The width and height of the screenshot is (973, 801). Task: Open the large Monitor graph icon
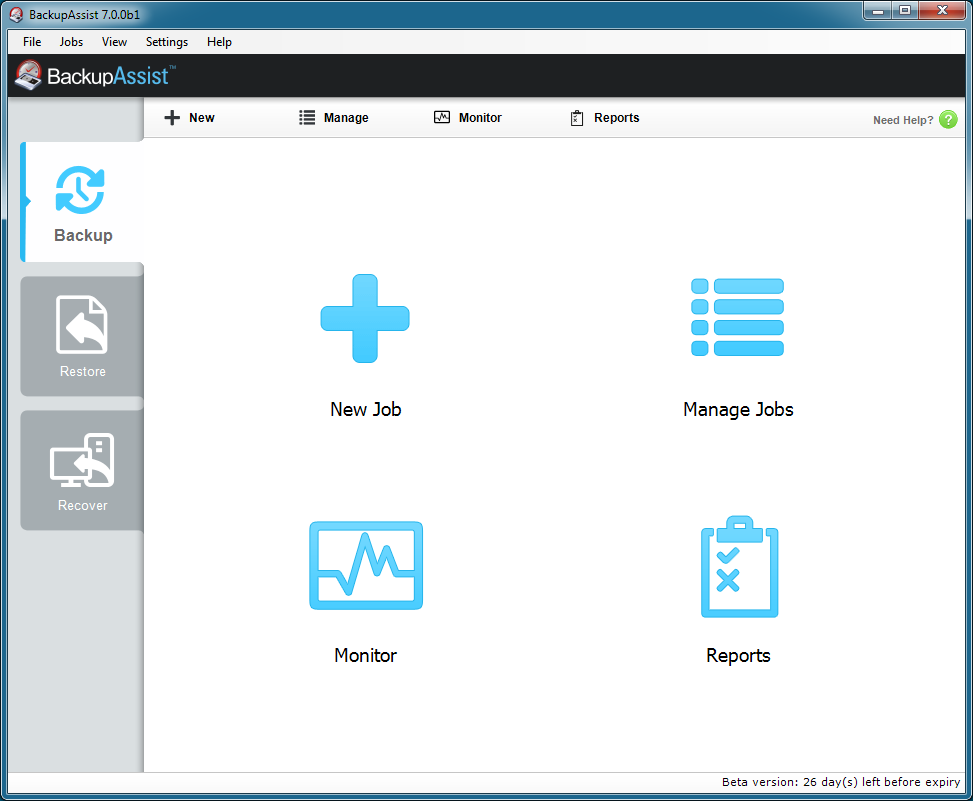click(x=366, y=565)
